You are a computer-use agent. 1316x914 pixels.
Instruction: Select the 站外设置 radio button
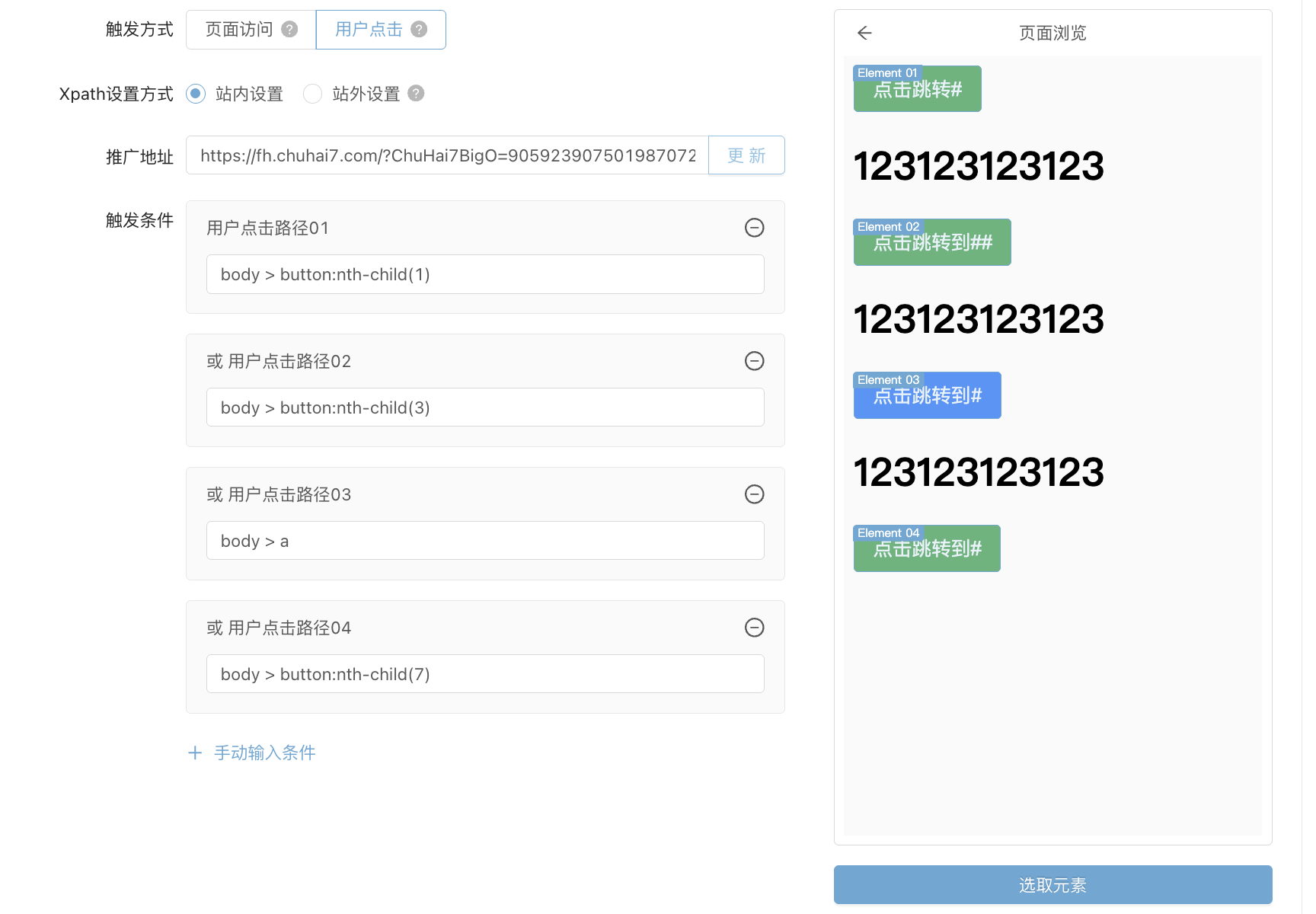(x=312, y=94)
